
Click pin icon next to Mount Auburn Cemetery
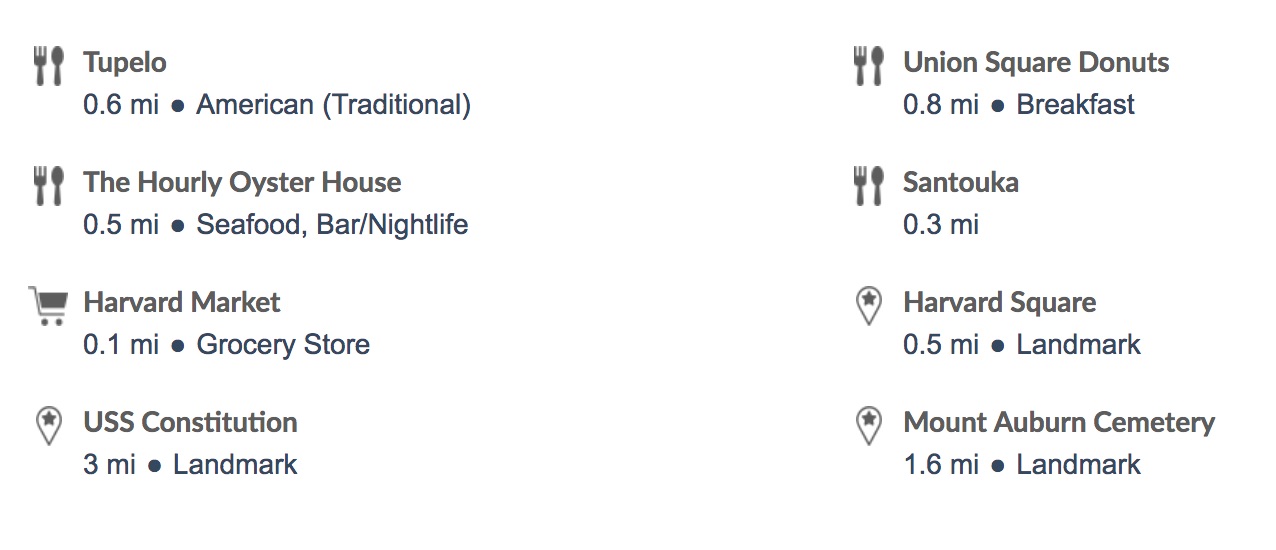pos(869,426)
